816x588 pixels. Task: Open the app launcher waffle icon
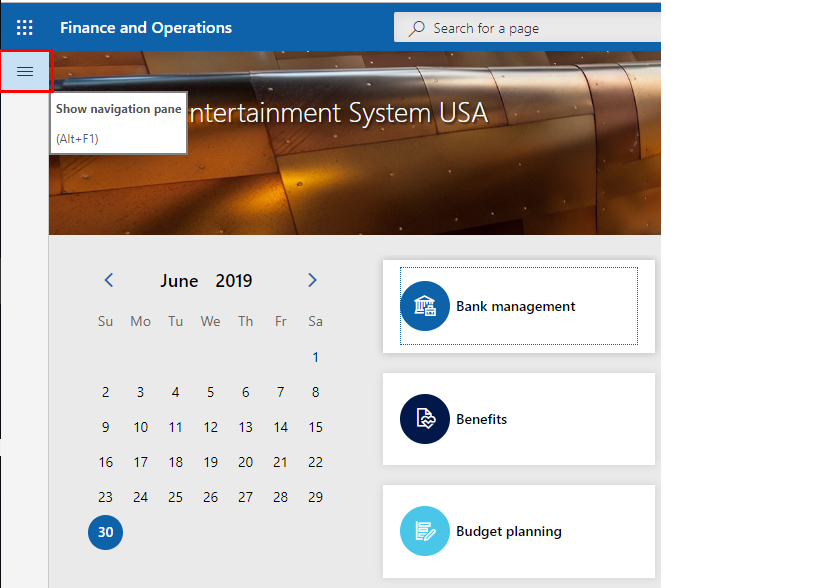tap(24, 28)
